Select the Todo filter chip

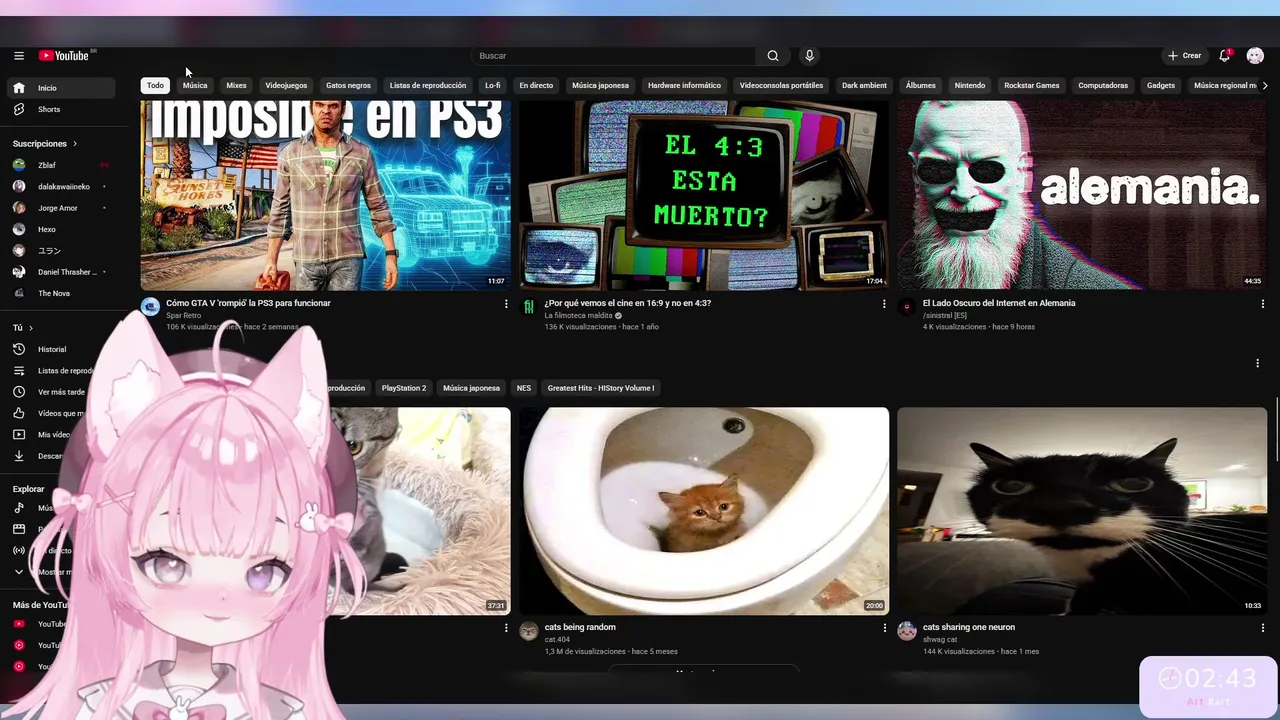pyautogui.click(x=155, y=86)
